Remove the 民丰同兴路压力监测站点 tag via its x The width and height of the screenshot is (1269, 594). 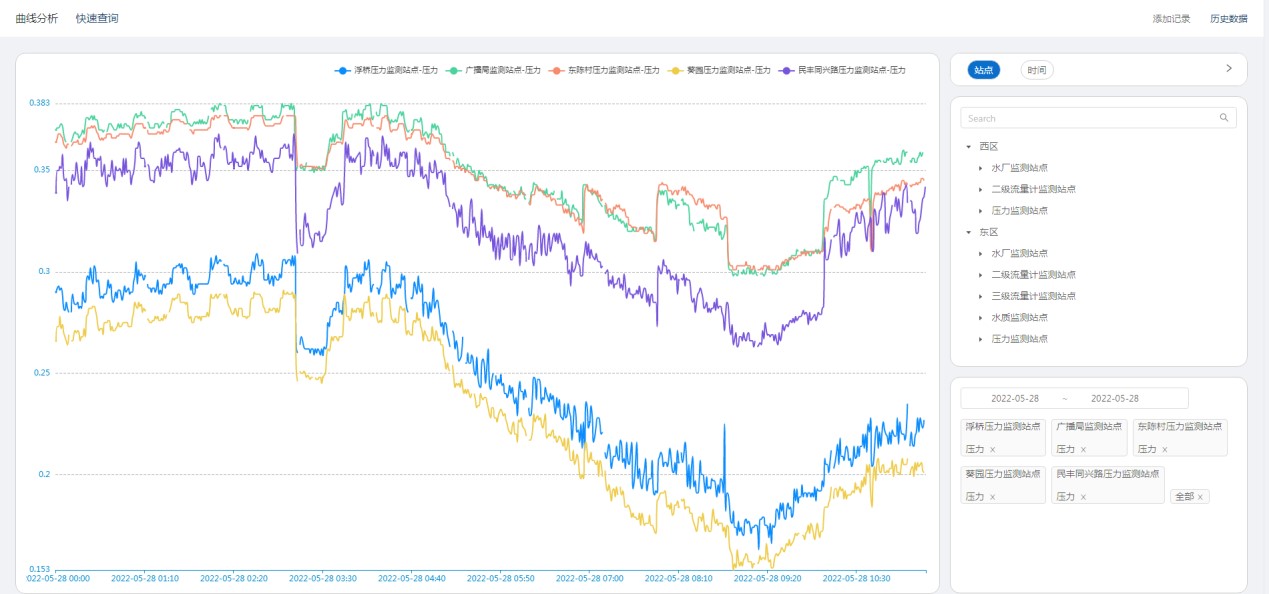[1083, 497]
